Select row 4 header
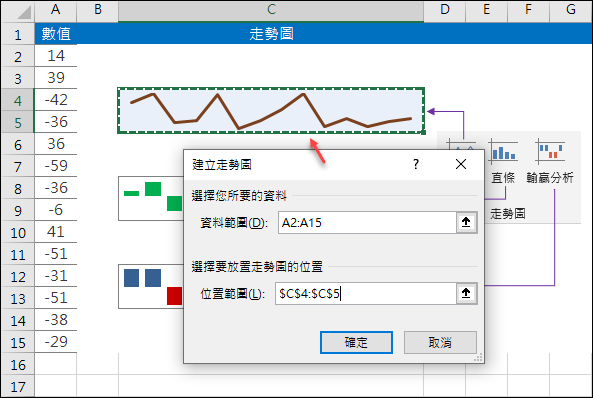The image size is (593, 398). click(18, 100)
